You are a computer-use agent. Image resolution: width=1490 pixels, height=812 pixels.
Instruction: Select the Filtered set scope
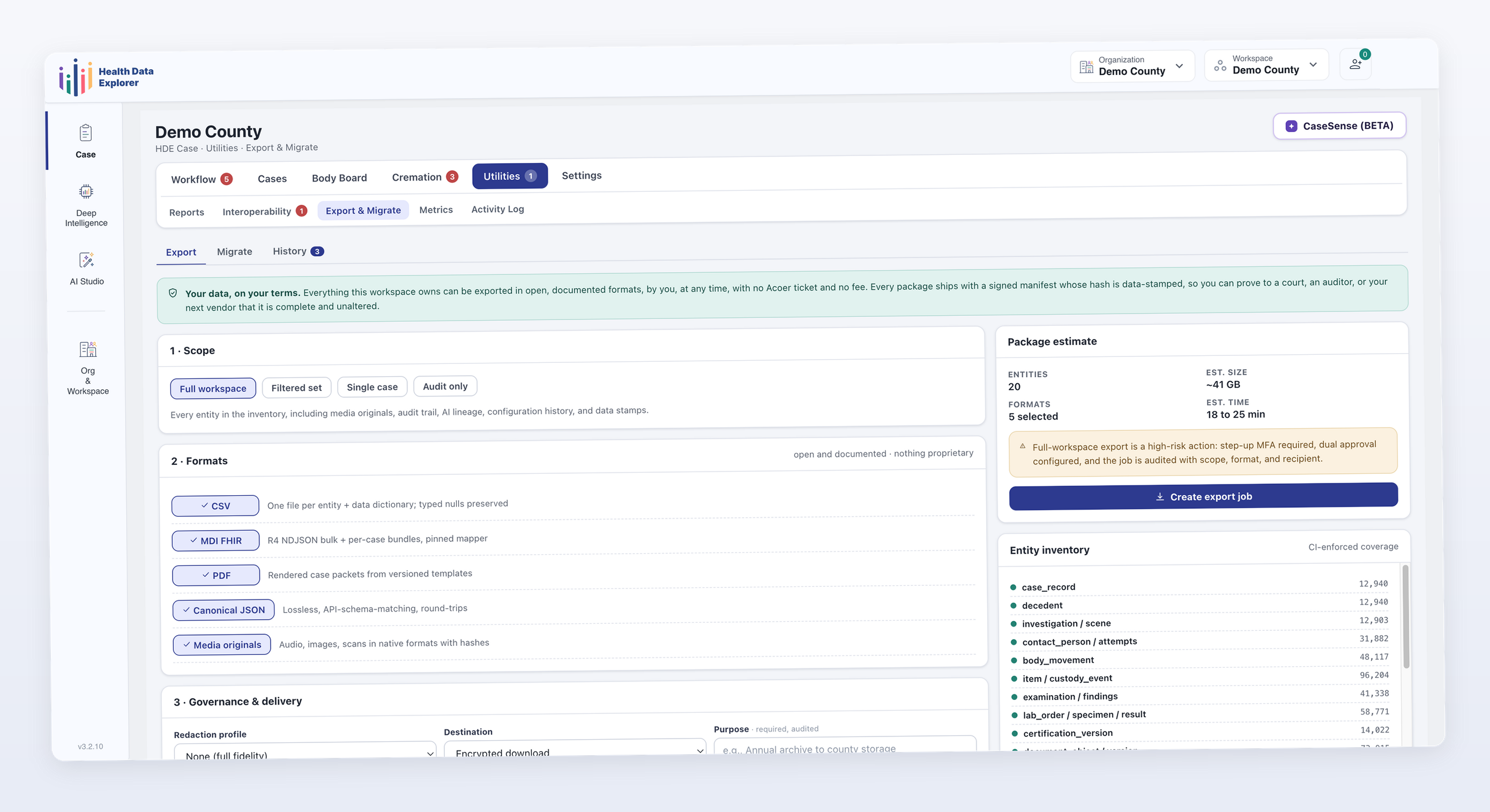297,388
